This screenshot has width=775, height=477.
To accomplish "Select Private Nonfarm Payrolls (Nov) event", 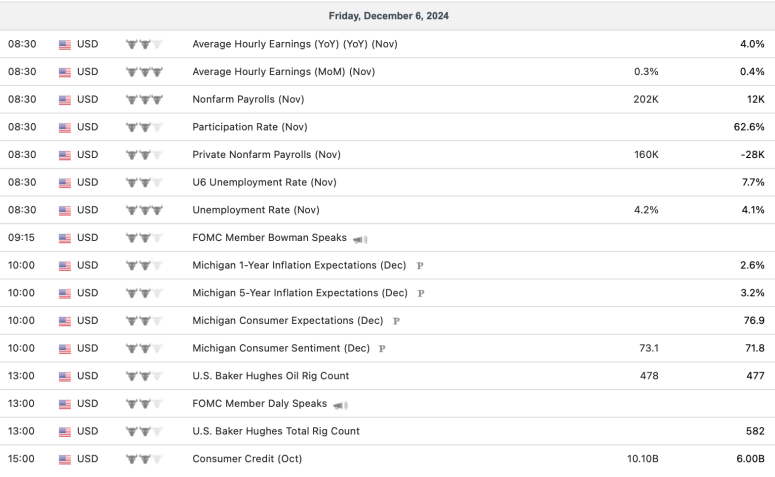I will (266, 155).
